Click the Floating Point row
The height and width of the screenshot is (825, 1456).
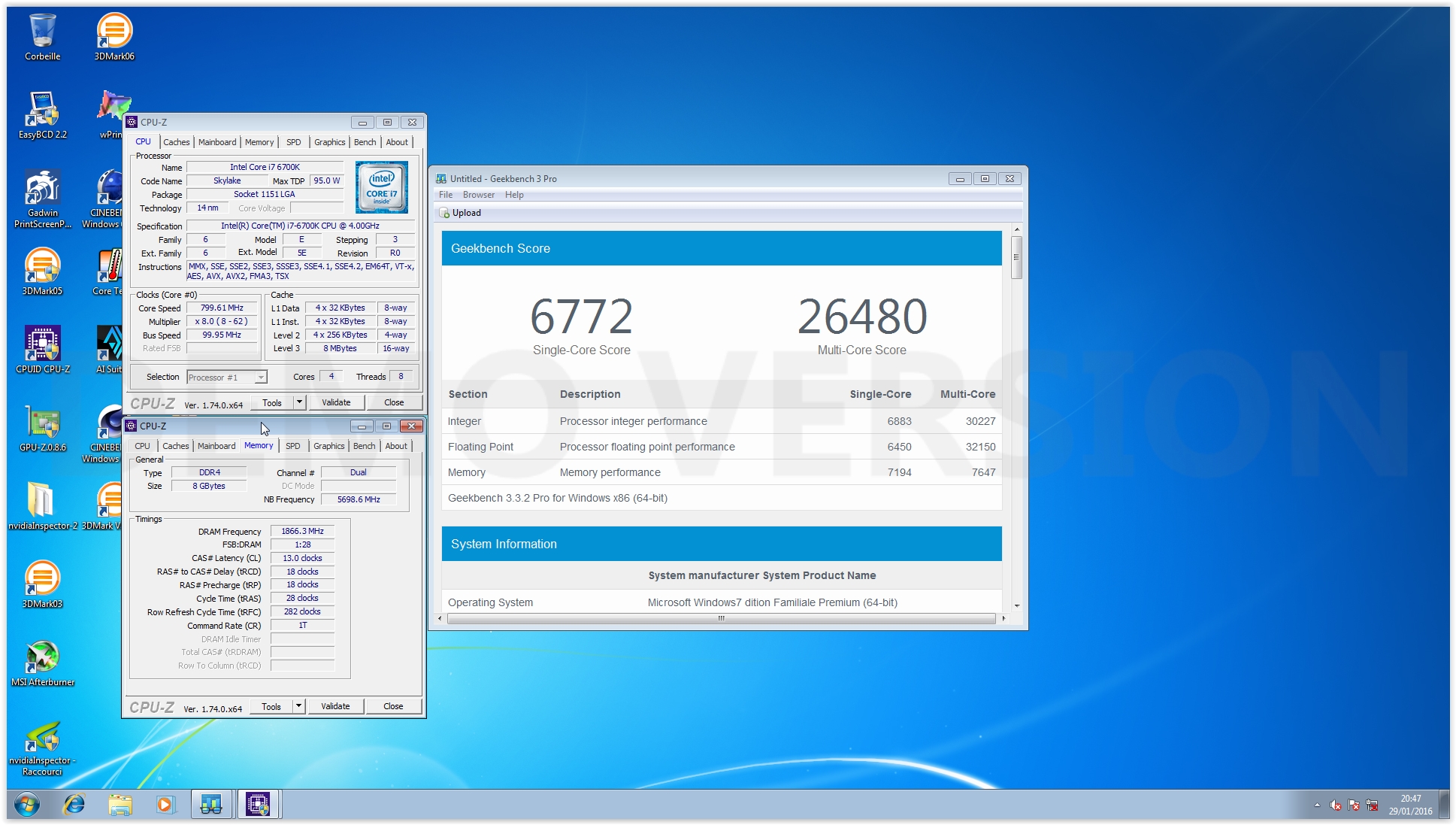pos(722,447)
